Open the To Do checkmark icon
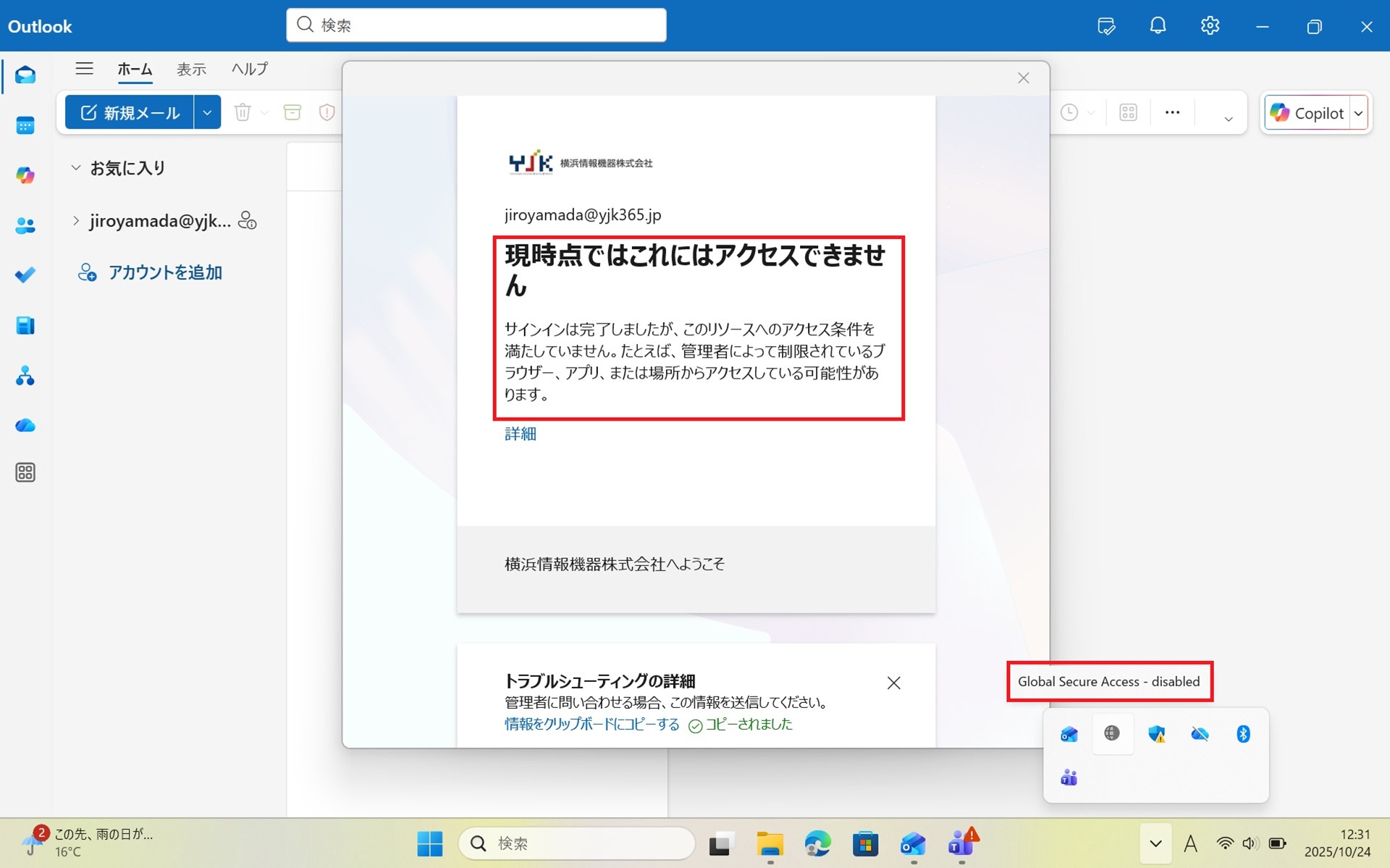 (x=25, y=275)
